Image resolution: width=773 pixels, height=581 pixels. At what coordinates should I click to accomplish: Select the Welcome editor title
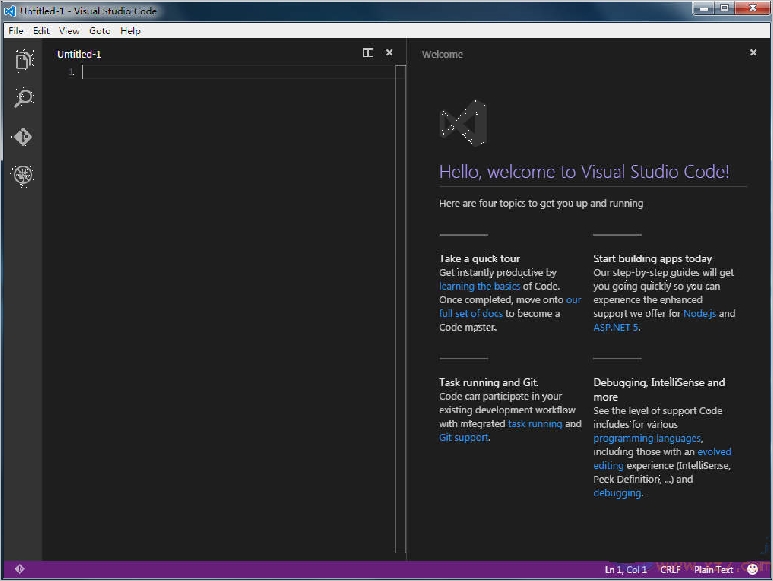click(442, 54)
